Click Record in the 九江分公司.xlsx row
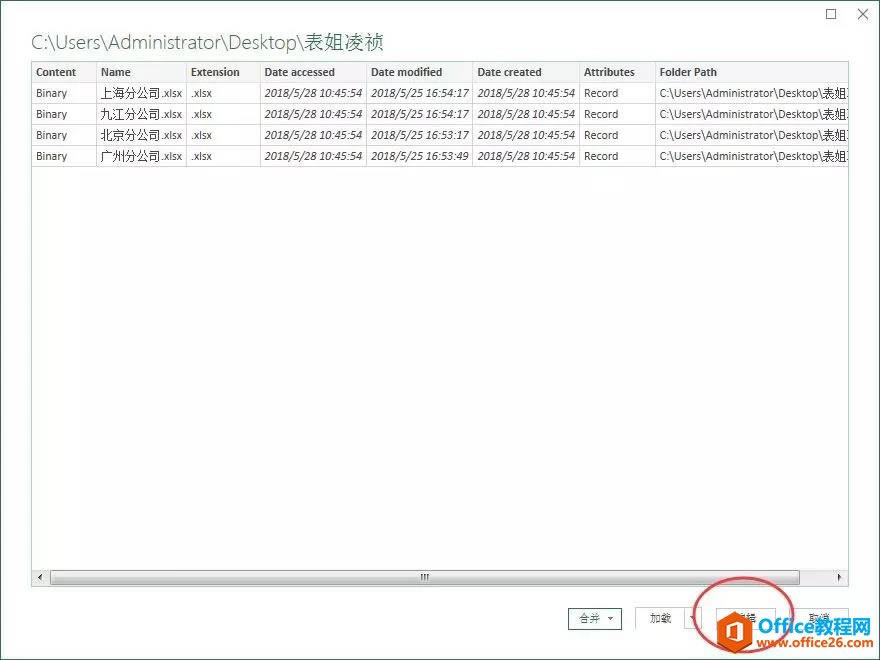Screen dimensions: 880x660 point(617,114)
